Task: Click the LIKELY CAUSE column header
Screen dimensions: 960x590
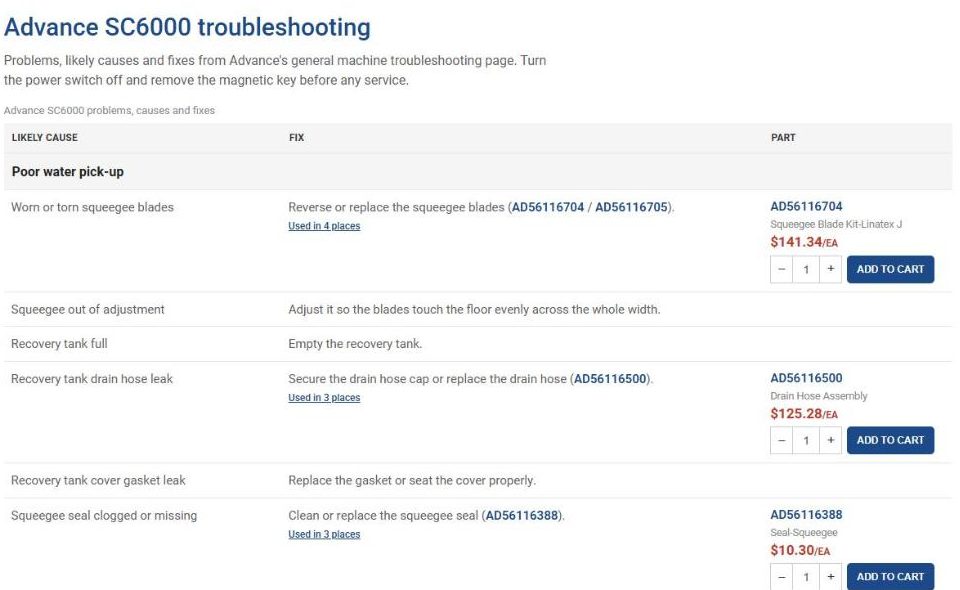Action: (45, 138)
